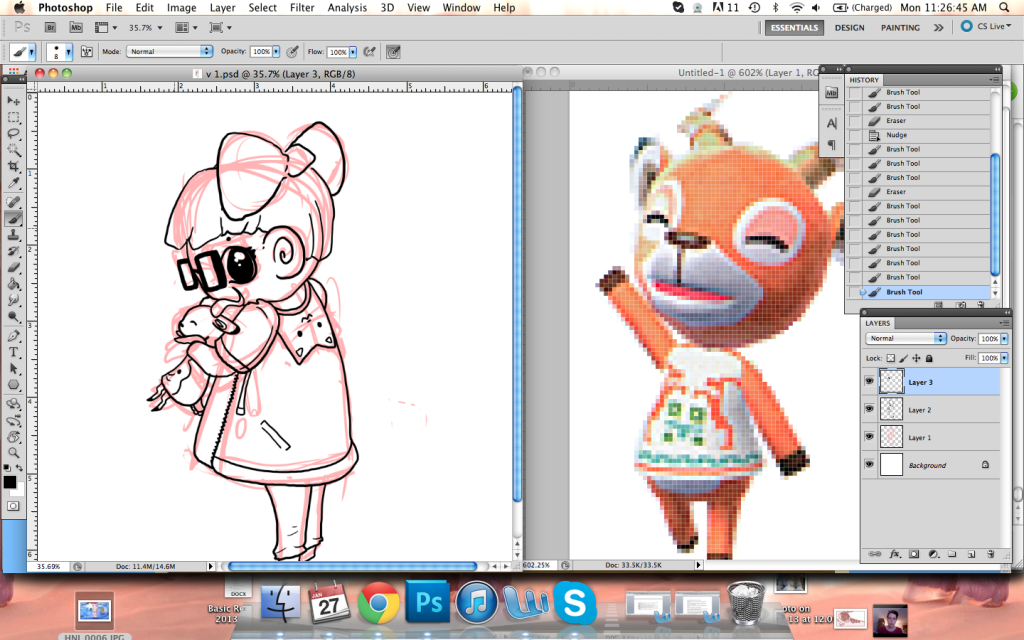Open the Layers panel blend mode dropdown
This screenshot has height=640, width=1024.
coord(906,339)
